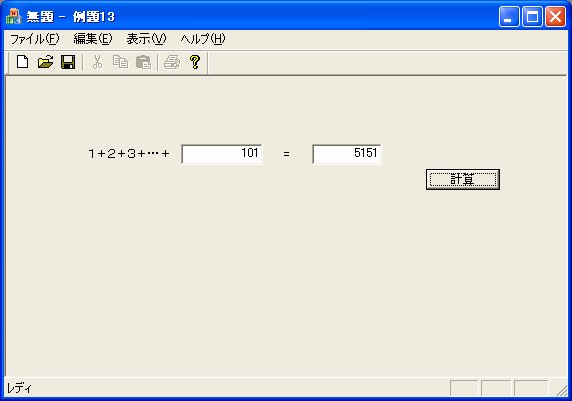Image resolution: width=572 pixels, height=401 pixels.
Task: Open a file with the folder icon
Action: pyautogui.click(x=45, y=62)
